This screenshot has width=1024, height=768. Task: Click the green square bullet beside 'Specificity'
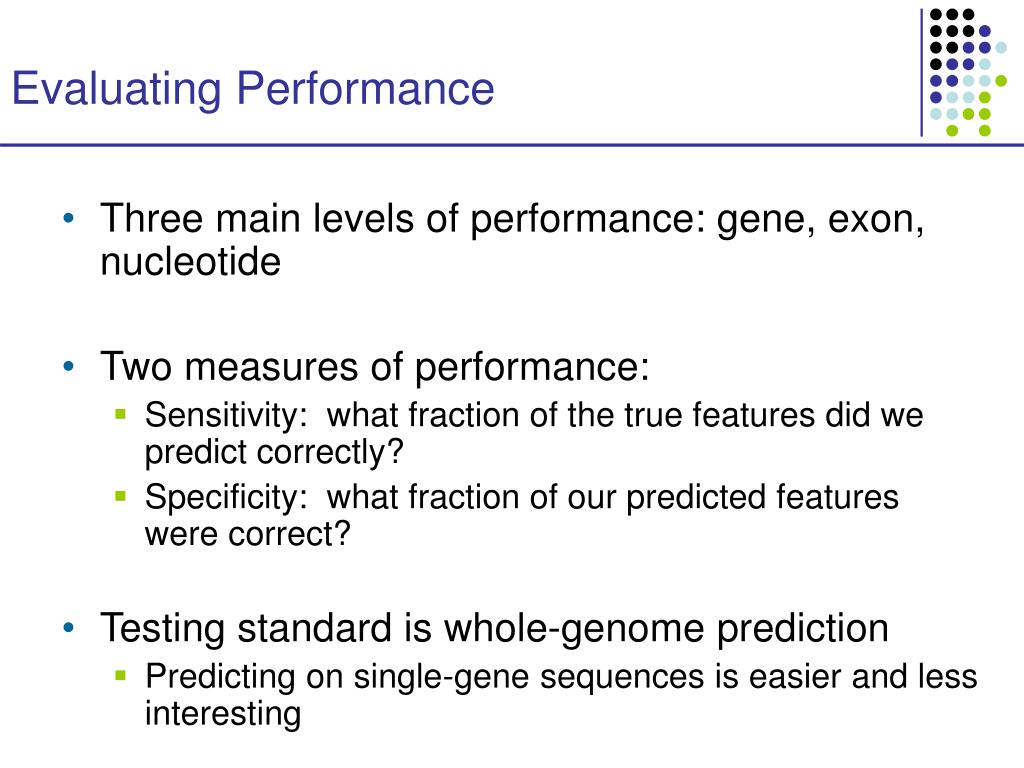(120, 496)
